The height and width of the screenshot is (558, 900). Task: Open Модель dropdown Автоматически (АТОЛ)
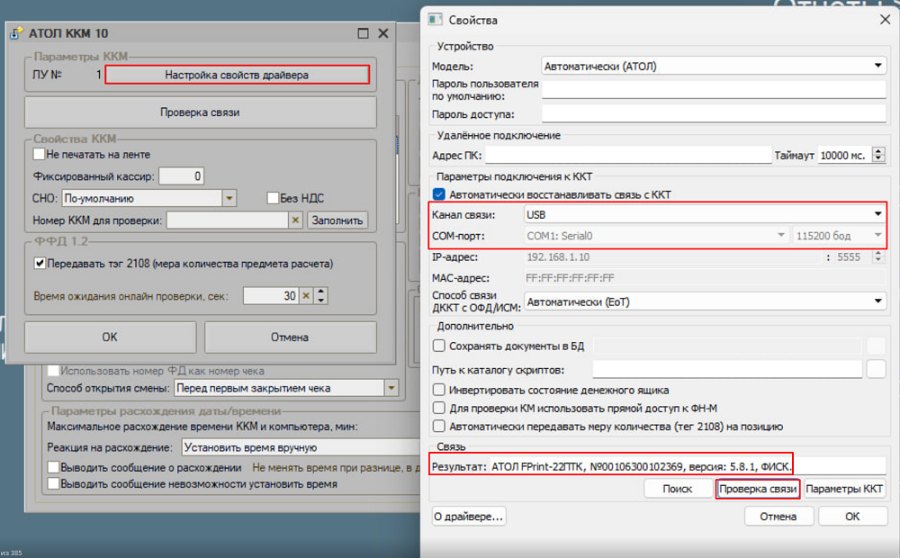pos(713,66)
